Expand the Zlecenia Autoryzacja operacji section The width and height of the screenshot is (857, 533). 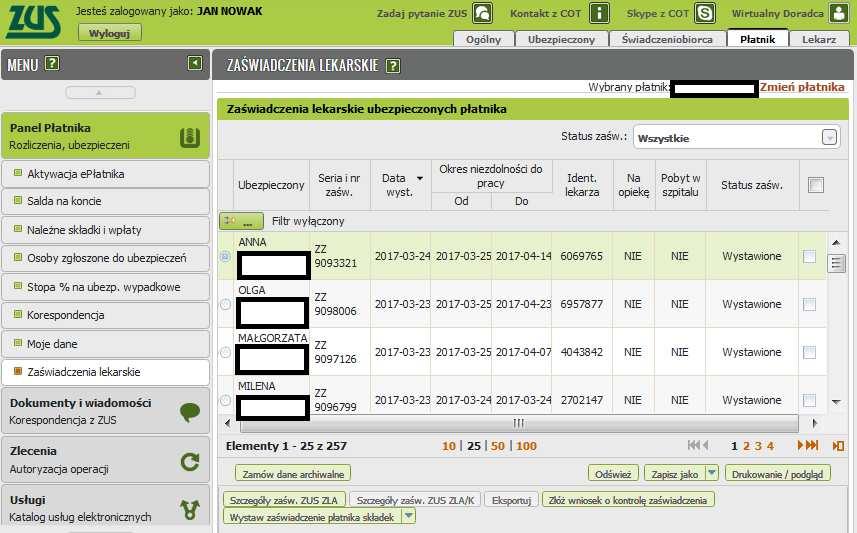point(105,459)
